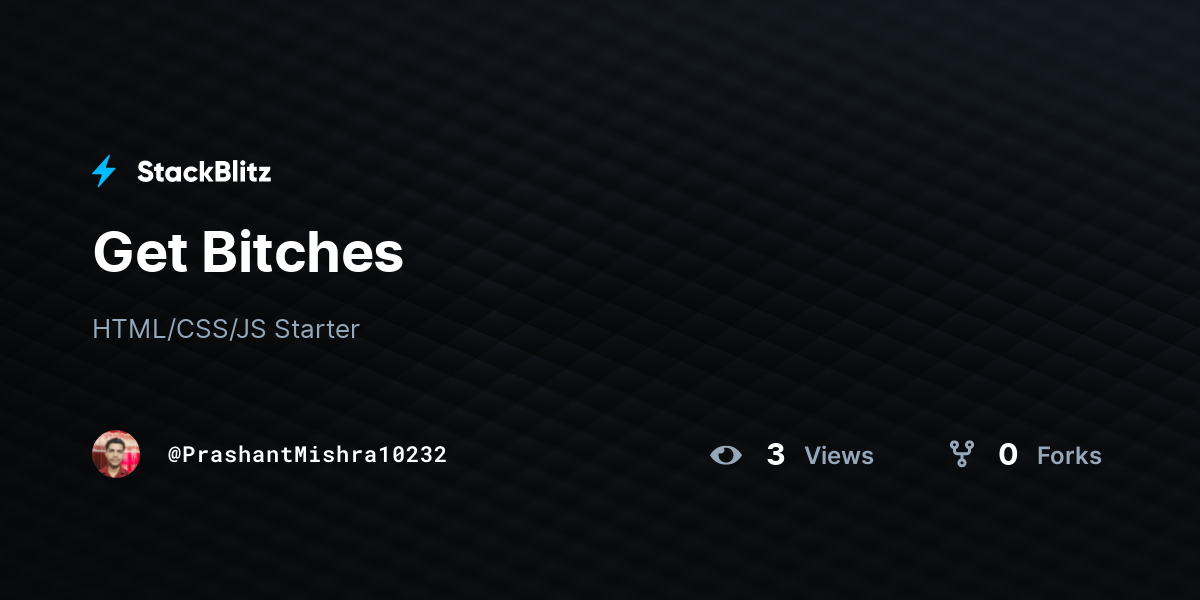
Task: Click the 'HTML/CSS/JS' part of the subtitle
Action: point(180,329)
